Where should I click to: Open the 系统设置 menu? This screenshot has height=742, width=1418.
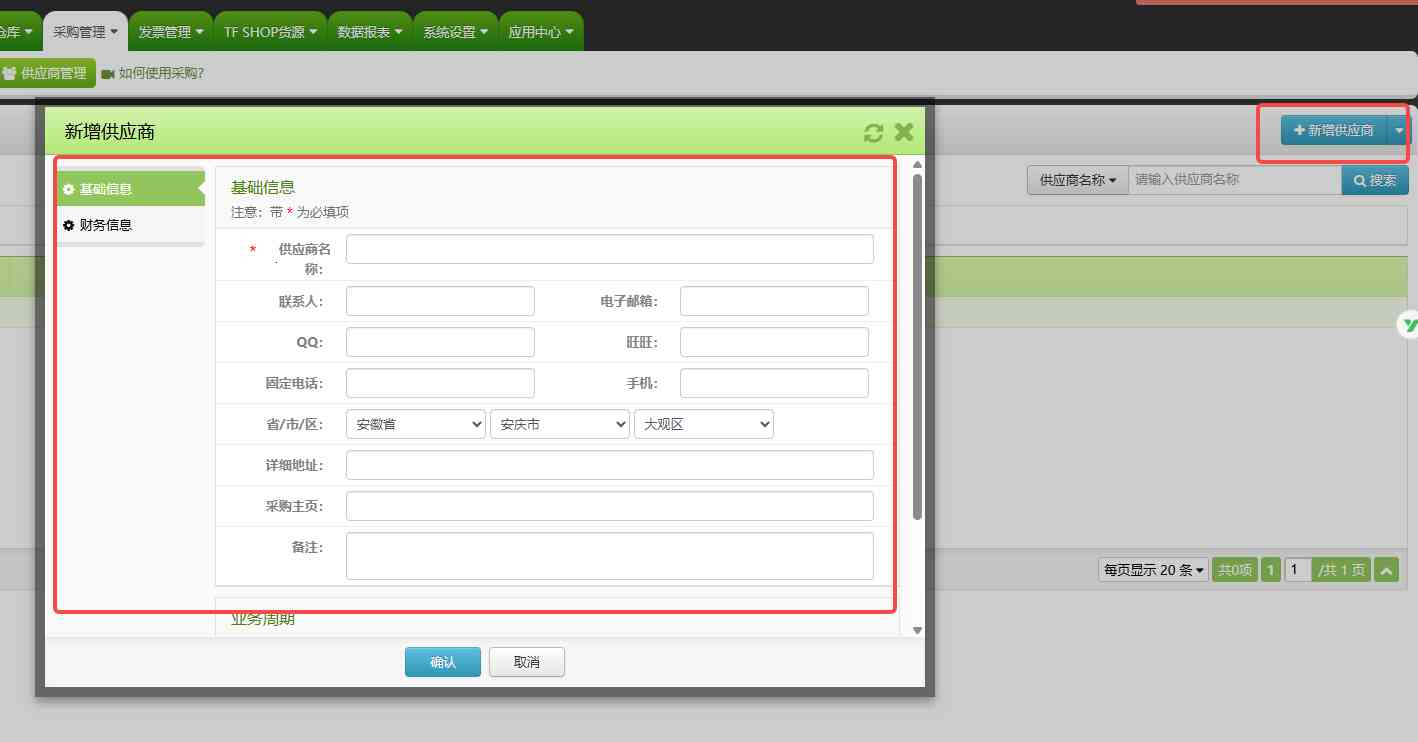point(454,30)
